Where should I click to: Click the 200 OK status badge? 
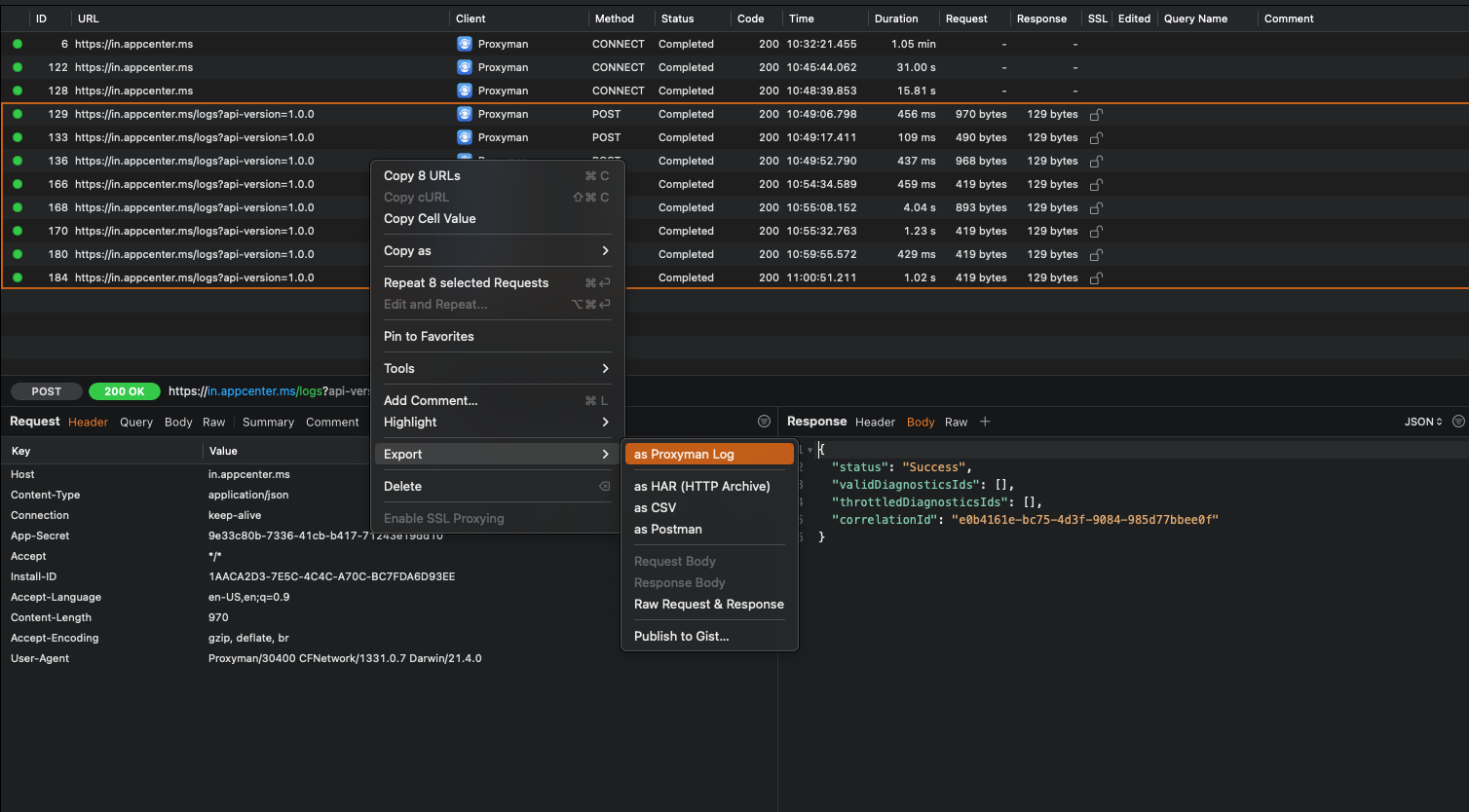click(125, 391)
